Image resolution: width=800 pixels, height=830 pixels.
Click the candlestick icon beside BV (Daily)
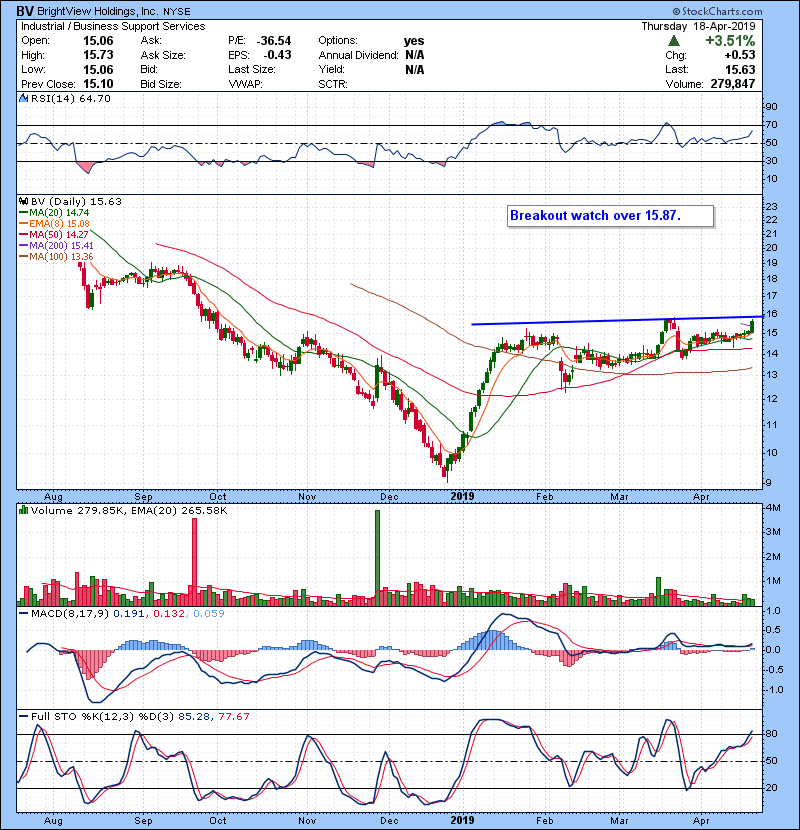point(23,201)
